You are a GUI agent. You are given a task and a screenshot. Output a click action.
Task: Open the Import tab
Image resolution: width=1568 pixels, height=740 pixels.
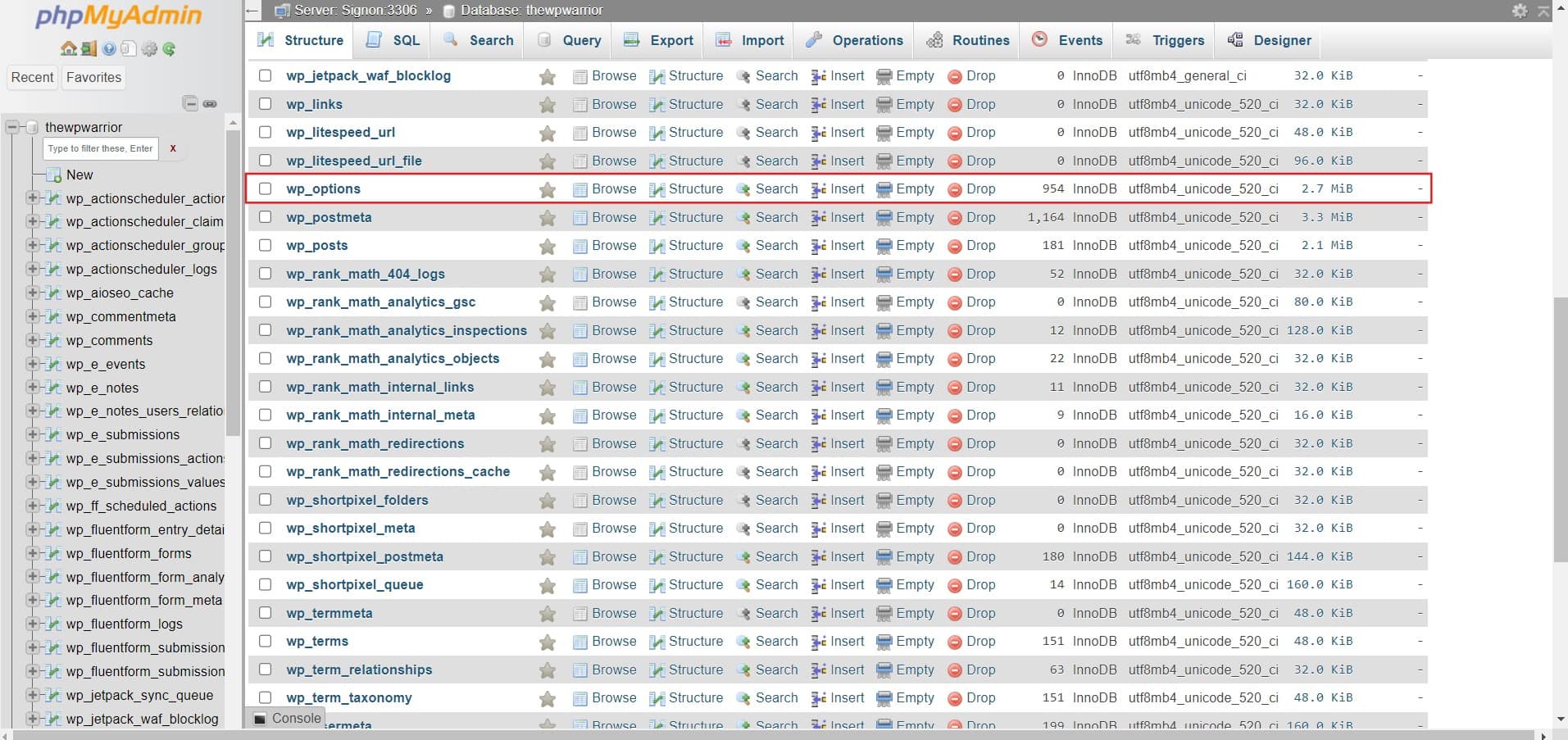749,40
